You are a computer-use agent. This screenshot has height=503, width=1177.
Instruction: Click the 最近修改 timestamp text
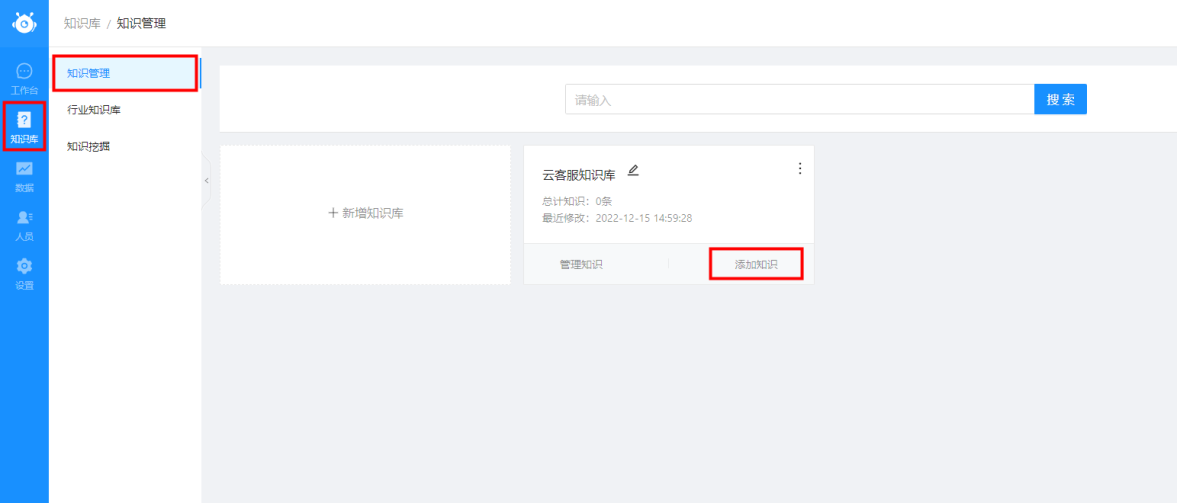(617, 218)
